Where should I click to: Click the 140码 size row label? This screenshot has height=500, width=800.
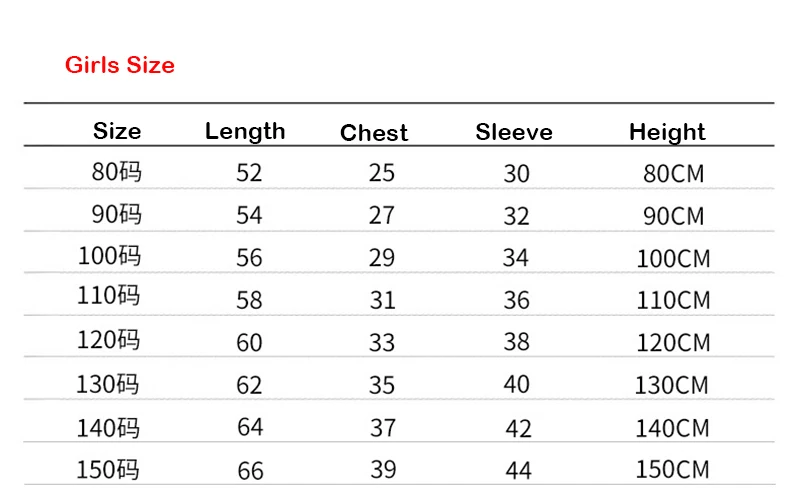108,428
